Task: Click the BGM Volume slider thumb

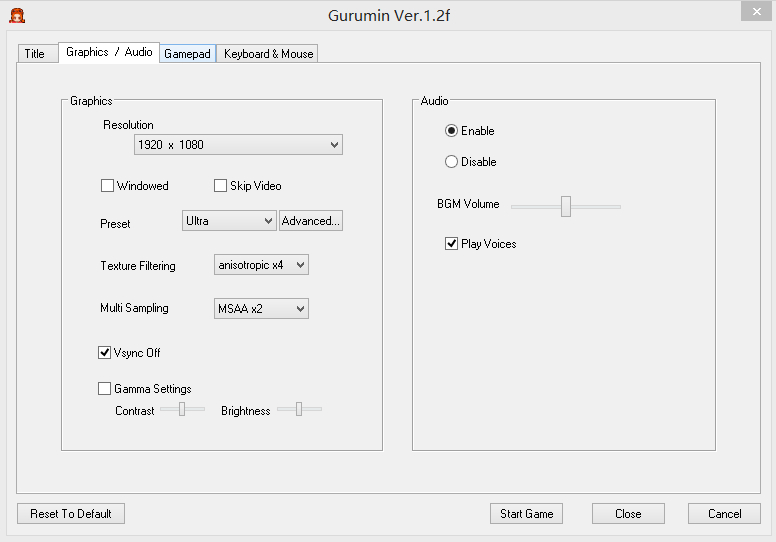Action: click(x=566, y=206)
